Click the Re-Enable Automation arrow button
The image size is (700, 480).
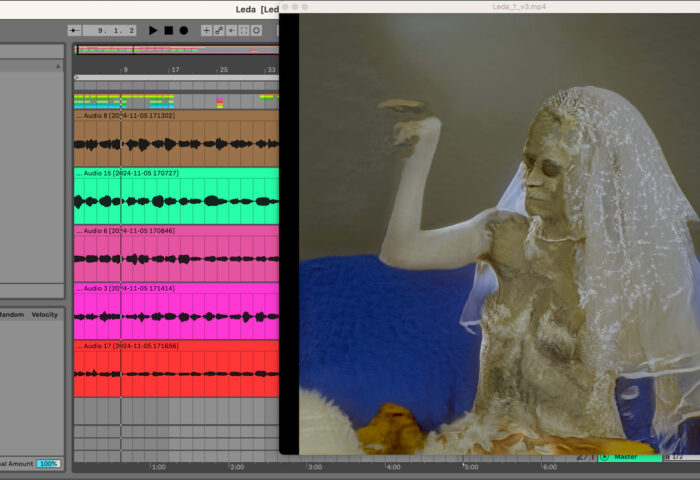coord(231,30)
